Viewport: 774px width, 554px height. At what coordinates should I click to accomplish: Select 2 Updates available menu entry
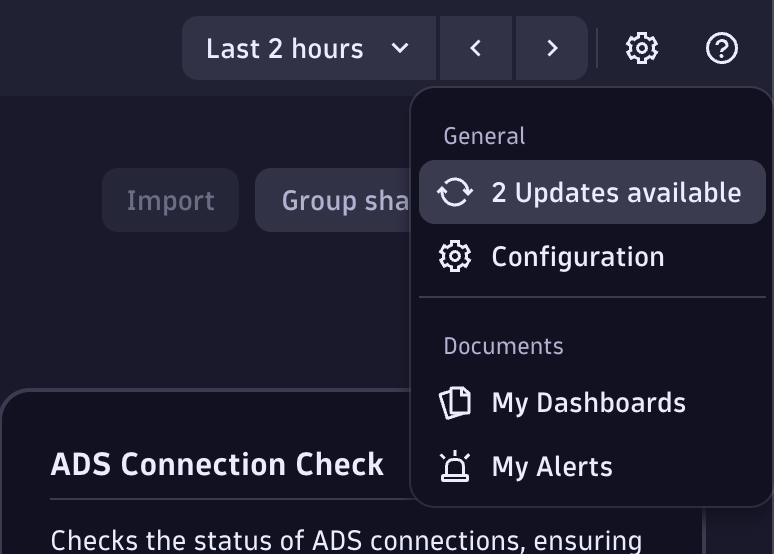(x=616, y=192)
